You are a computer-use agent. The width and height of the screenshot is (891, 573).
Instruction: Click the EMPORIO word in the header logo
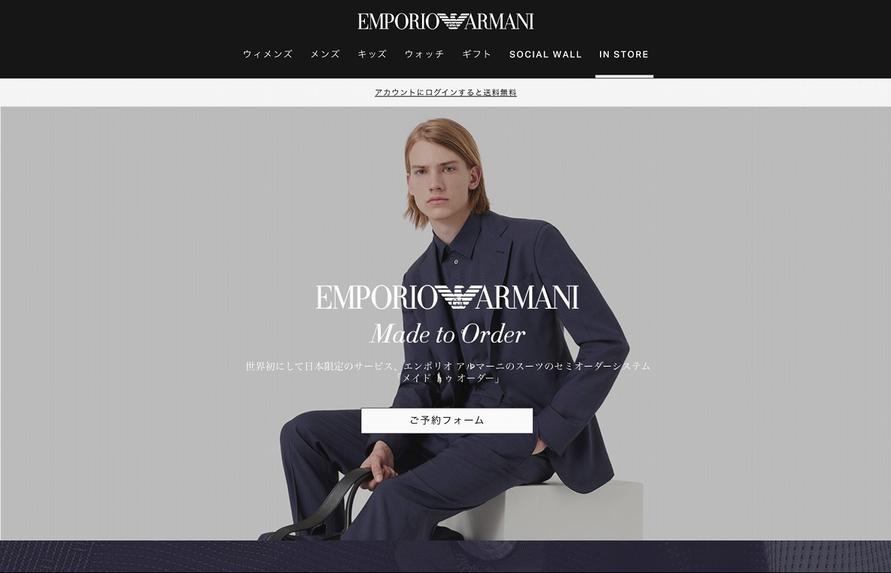coord(397,22)
